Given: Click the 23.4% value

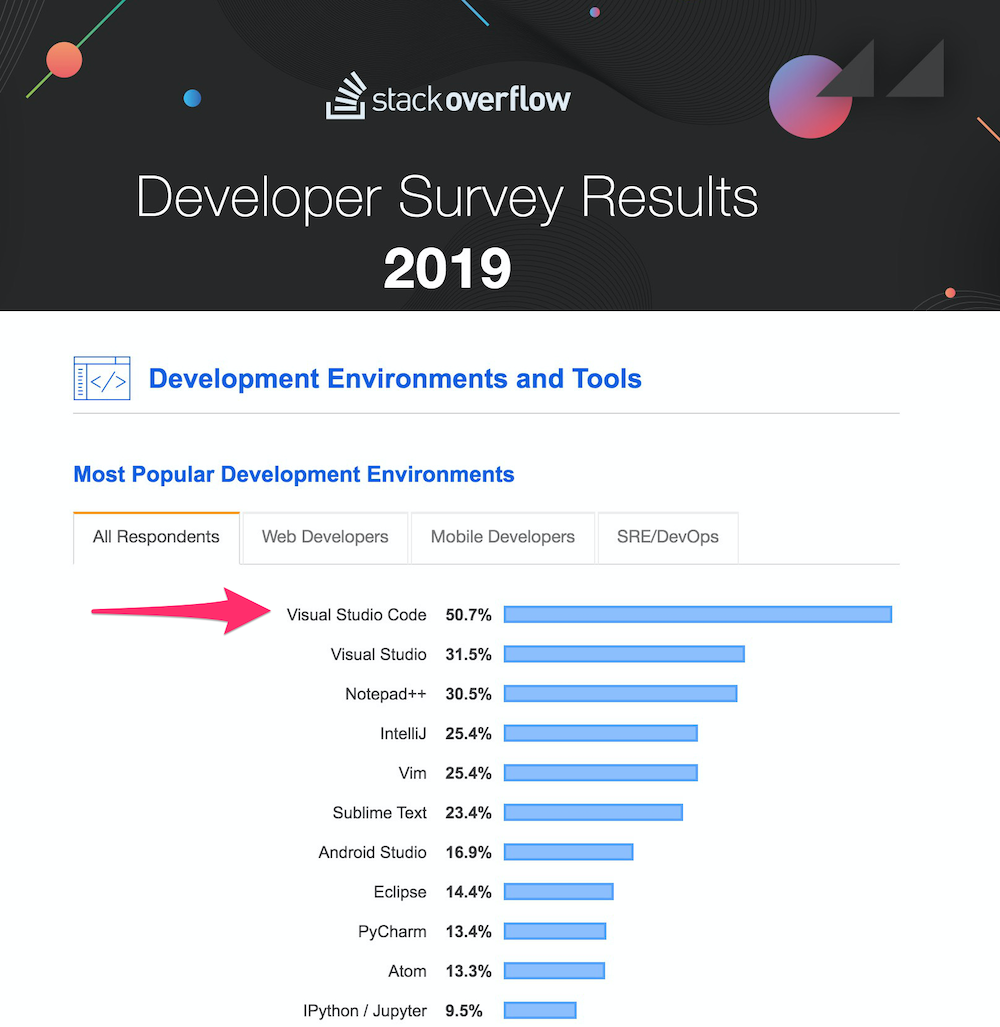Looking at the screenshot, I should 468,813.
